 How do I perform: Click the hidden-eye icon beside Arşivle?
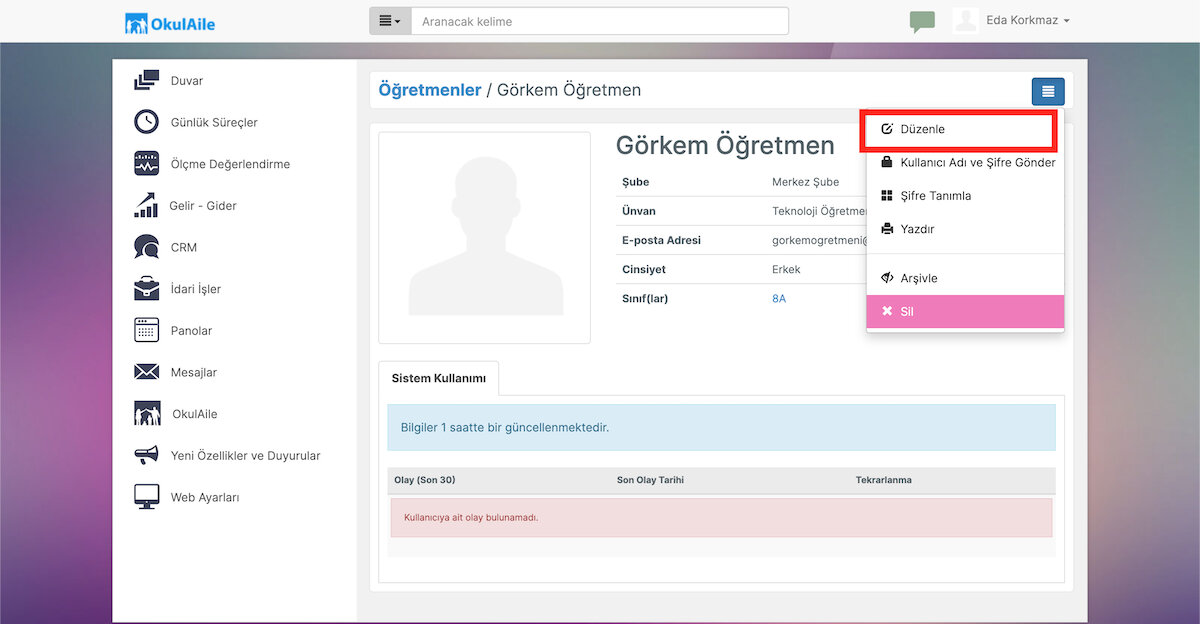coord(886,278)
